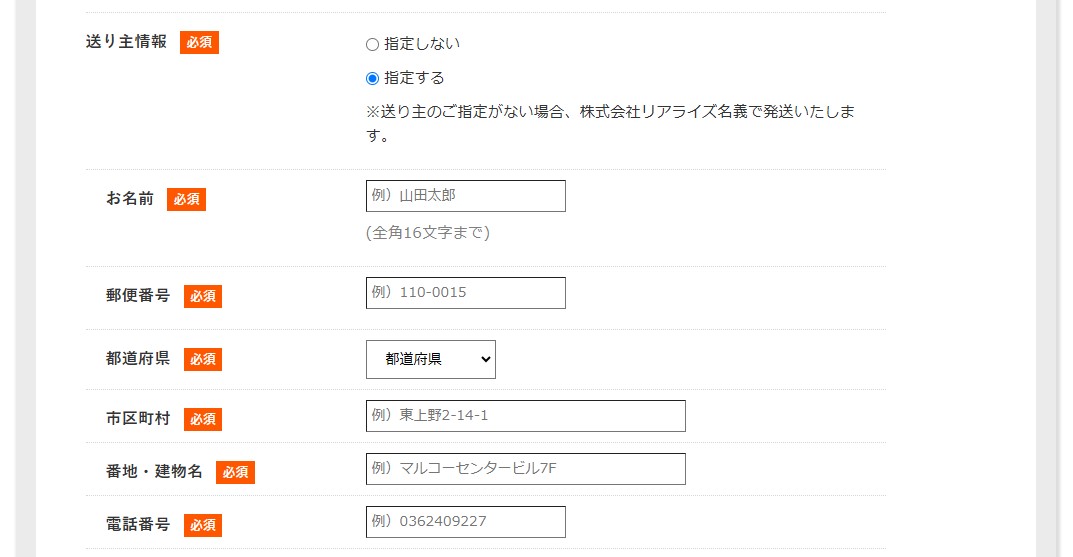
Task: Click the 必須 badge beside 市区町村
Action: point(203,419)
